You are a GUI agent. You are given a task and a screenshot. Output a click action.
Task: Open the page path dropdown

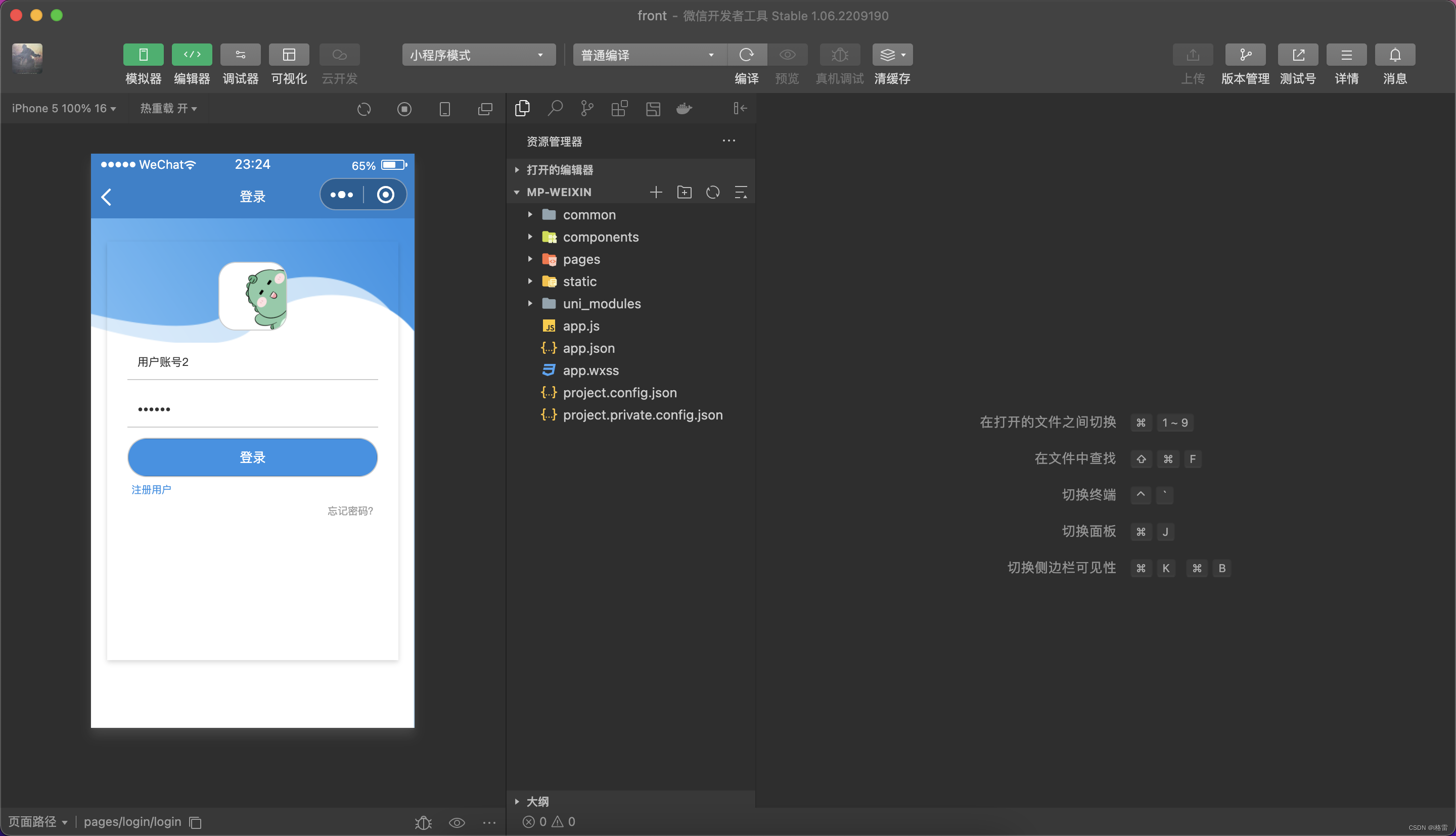(38, 822)
